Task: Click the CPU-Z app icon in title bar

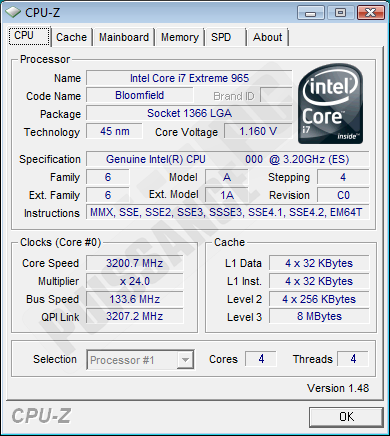Action: 13,12
